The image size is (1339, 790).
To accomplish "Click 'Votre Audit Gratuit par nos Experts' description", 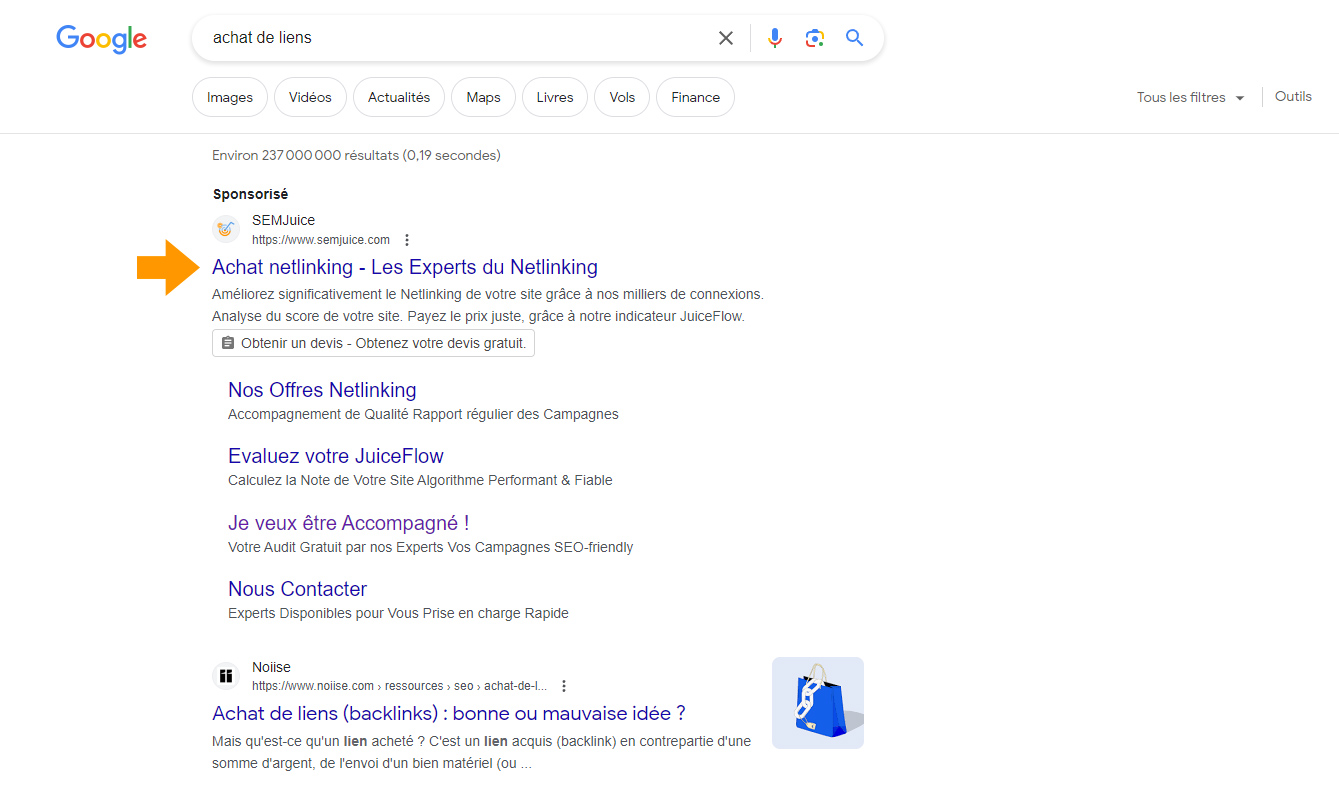I will point(430,547).
